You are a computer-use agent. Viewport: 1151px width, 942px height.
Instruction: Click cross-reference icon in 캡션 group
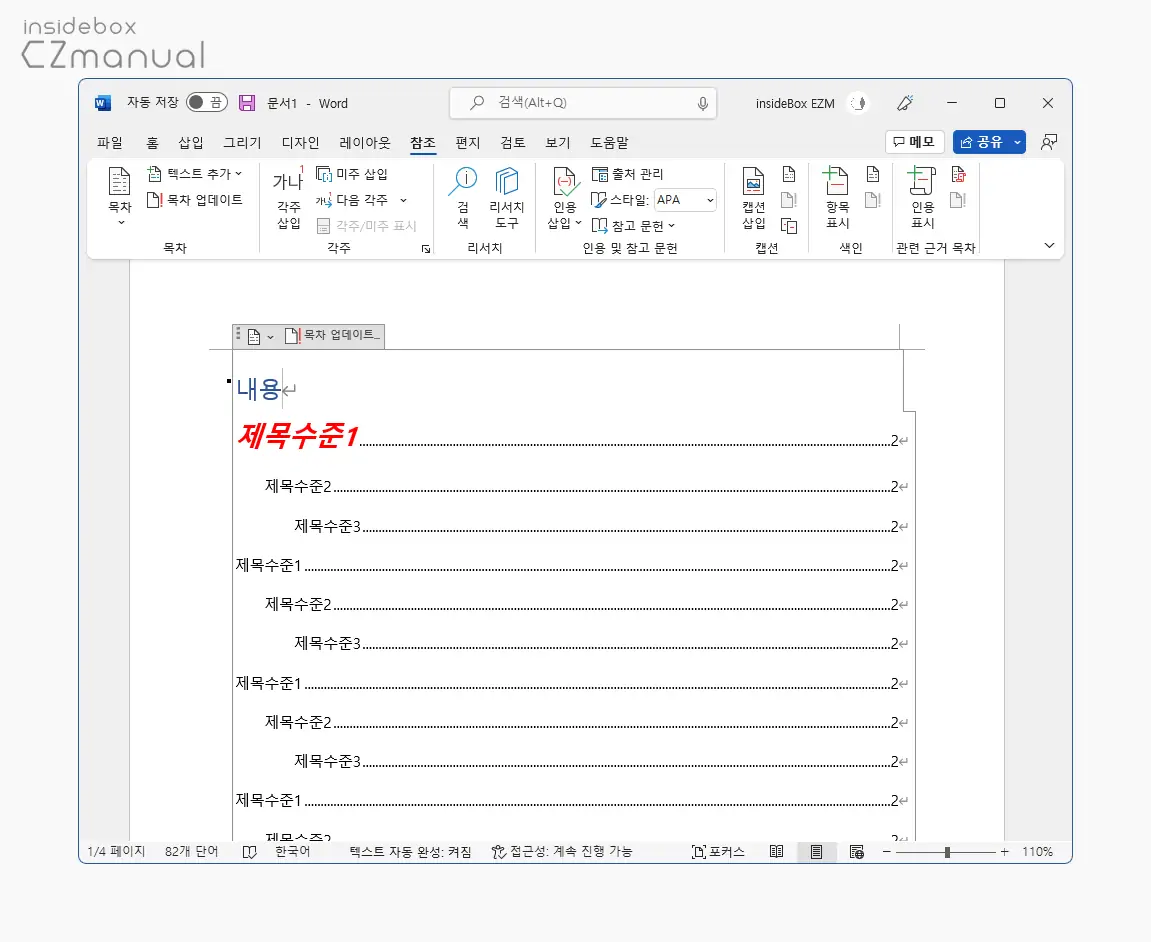click(789, 225)
